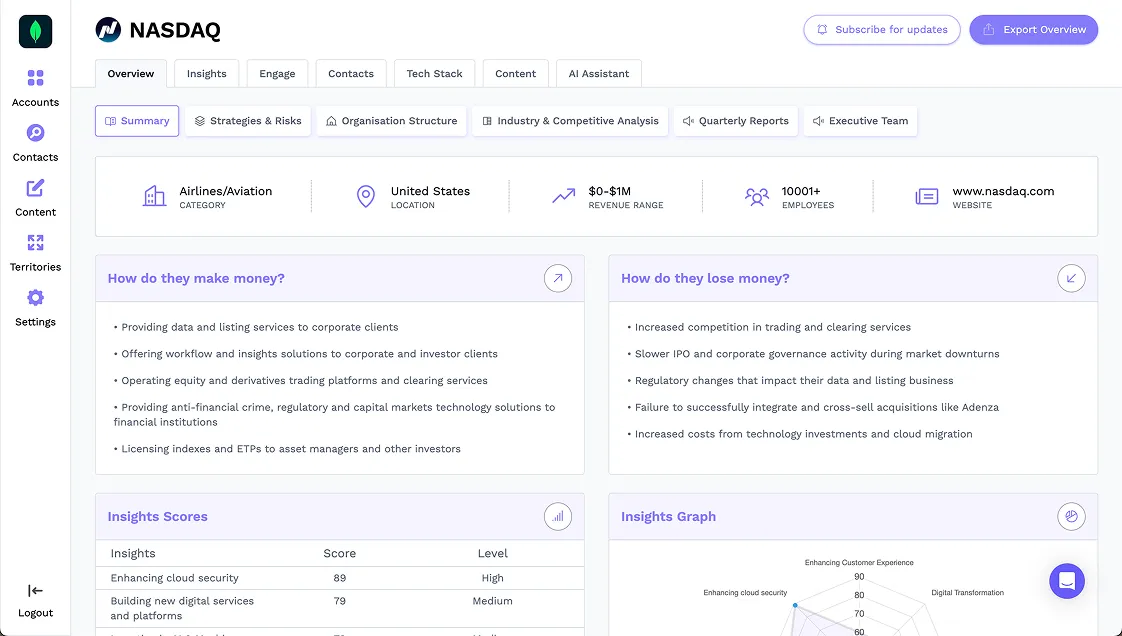
Task: Switch to the Tech Stack tab
Action: click(x=434, y=74)
